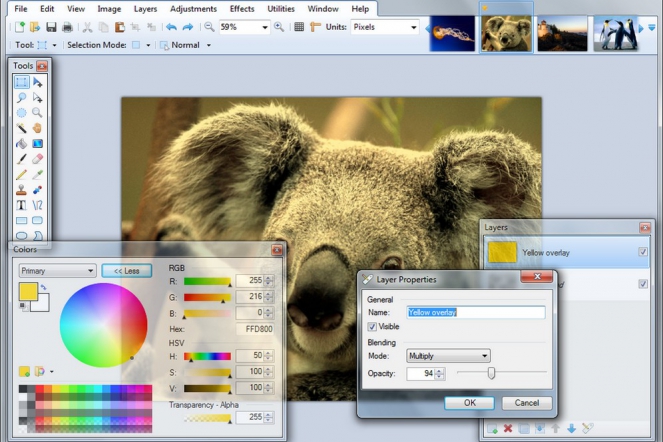The image size is (663, 442).
Task: Open the Effects menu
Action: pos(242,9)
